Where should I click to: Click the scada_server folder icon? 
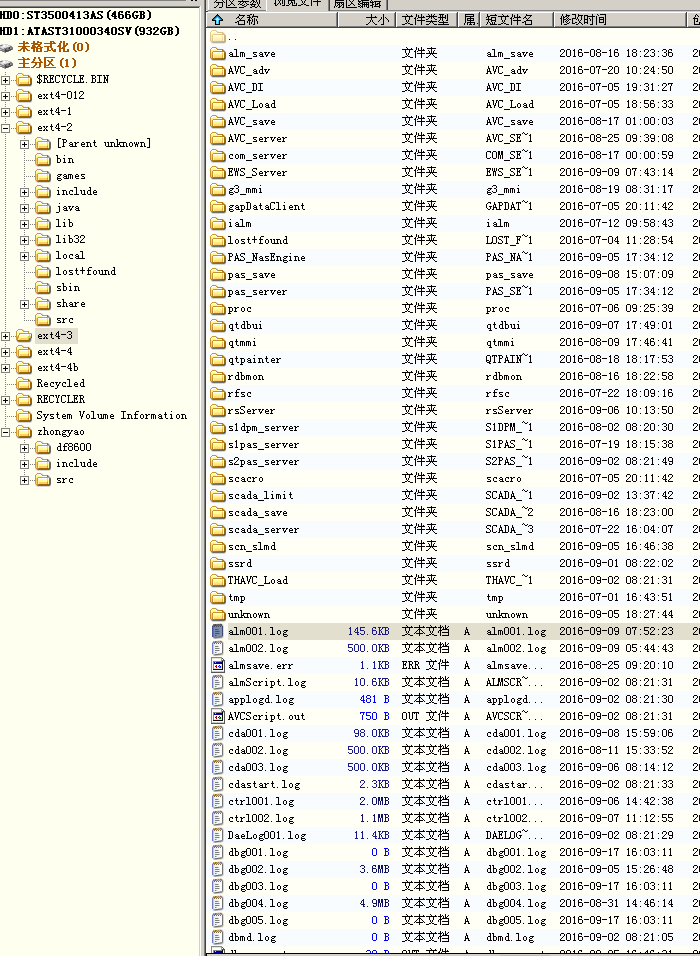(218, 530)
